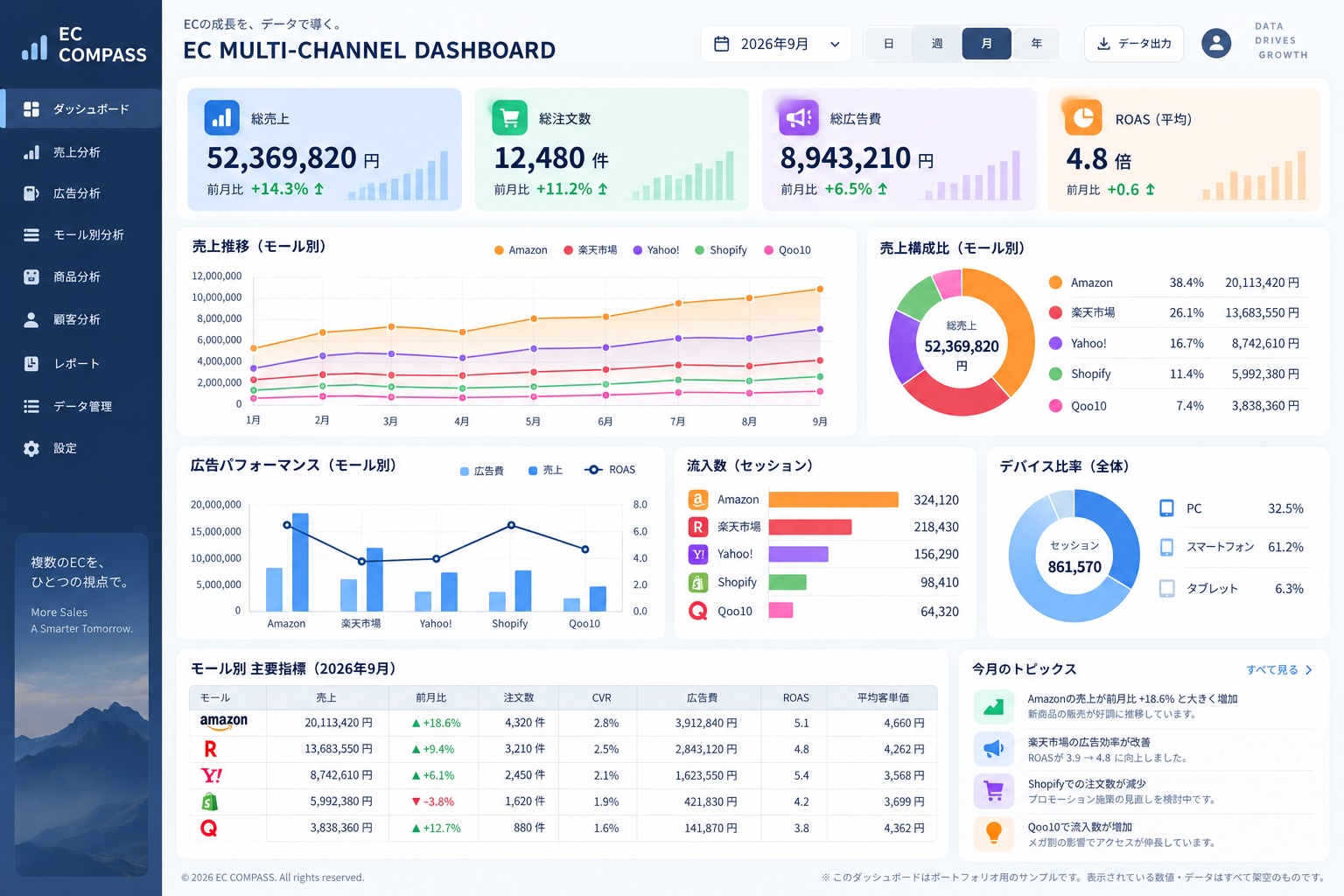Viewport: 1344px width, 896px height.
Task: Toggle Shopify series in 売上推移 legend
Action: (x=721, y=250)
